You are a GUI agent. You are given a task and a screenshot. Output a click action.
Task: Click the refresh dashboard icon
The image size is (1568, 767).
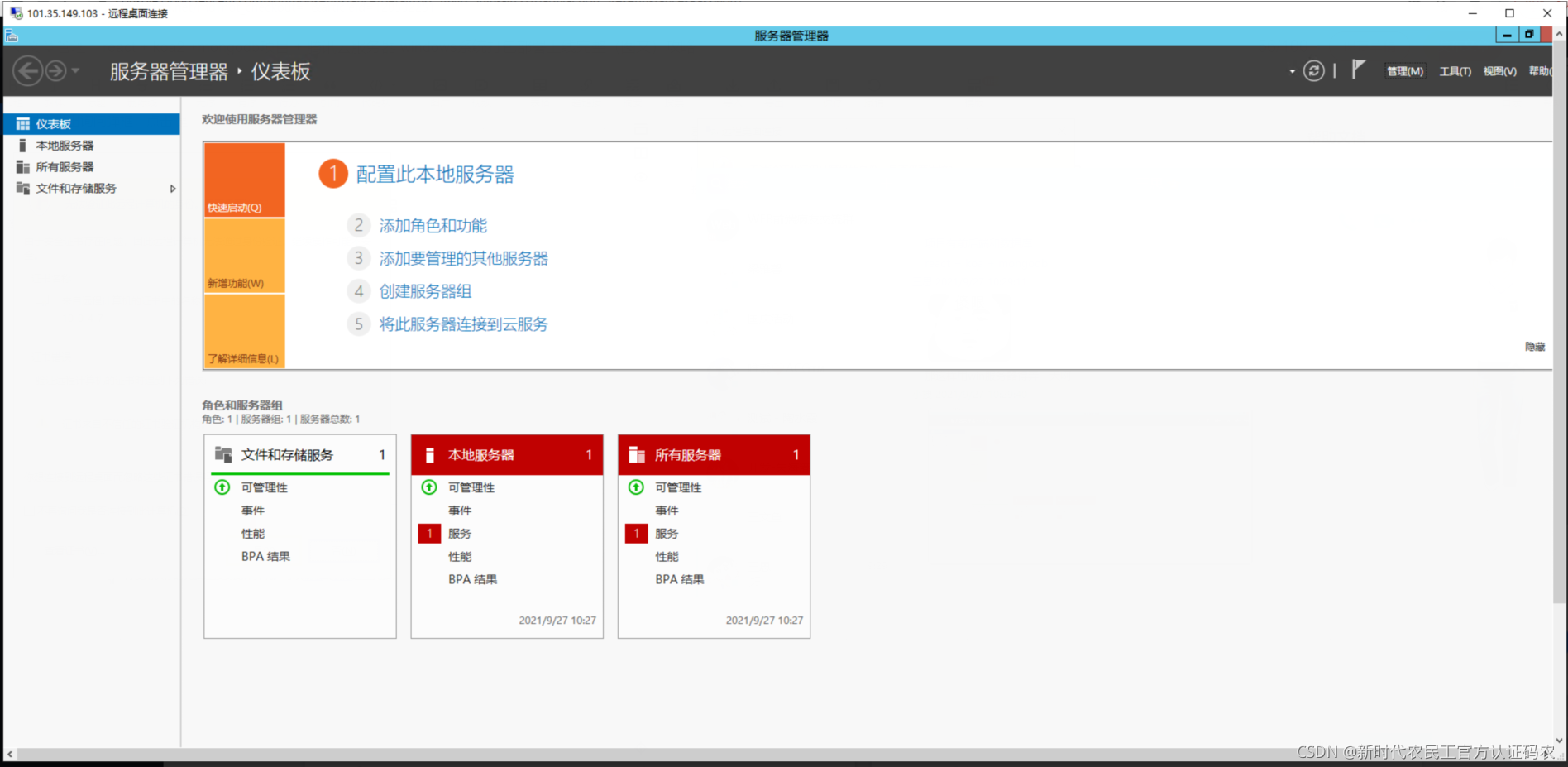click(1313, 71)
